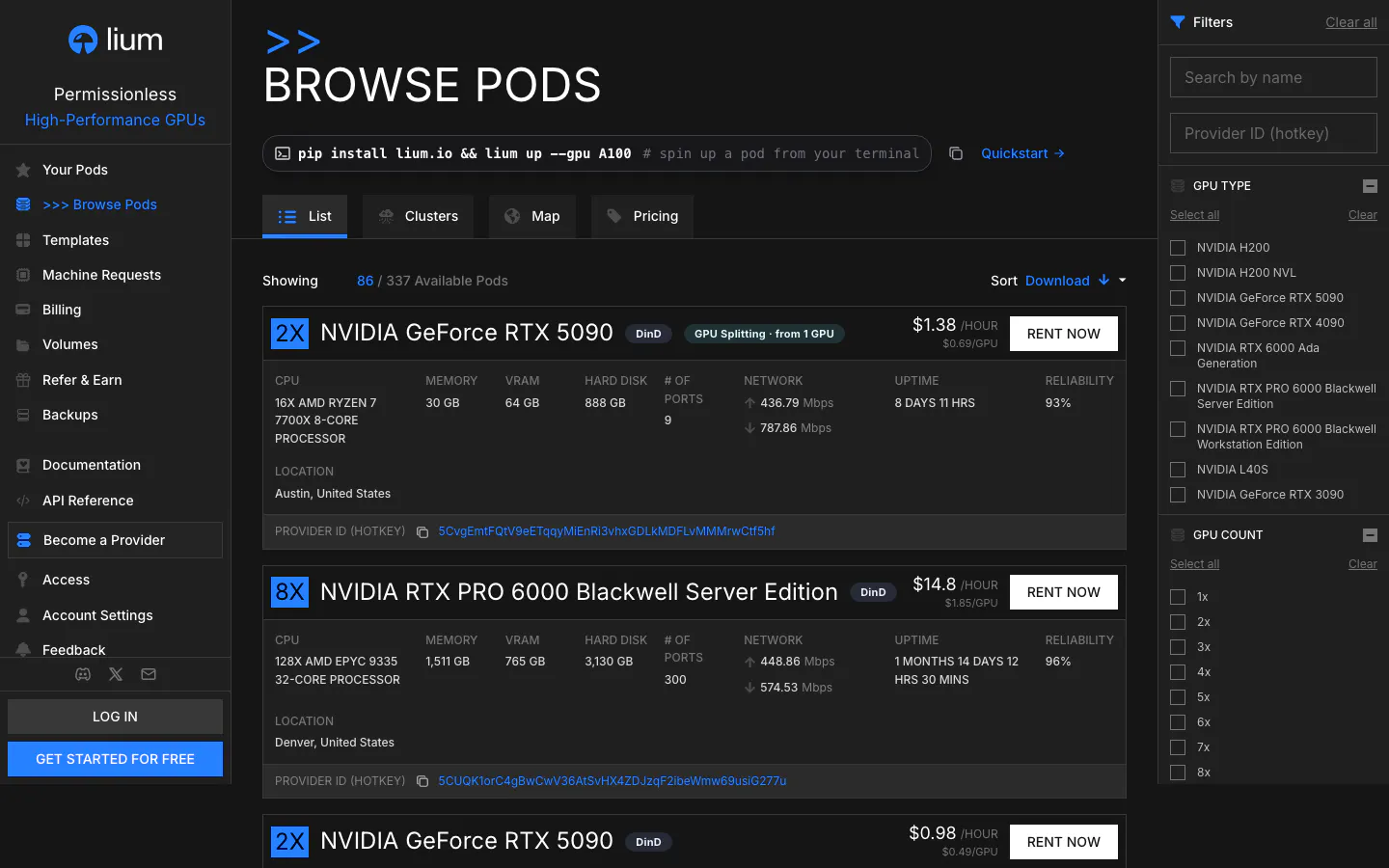Check the NVIDIA H200 NVL filter
The image size is (1389, 868).
pyautogui.click(x=1178, y=273)
